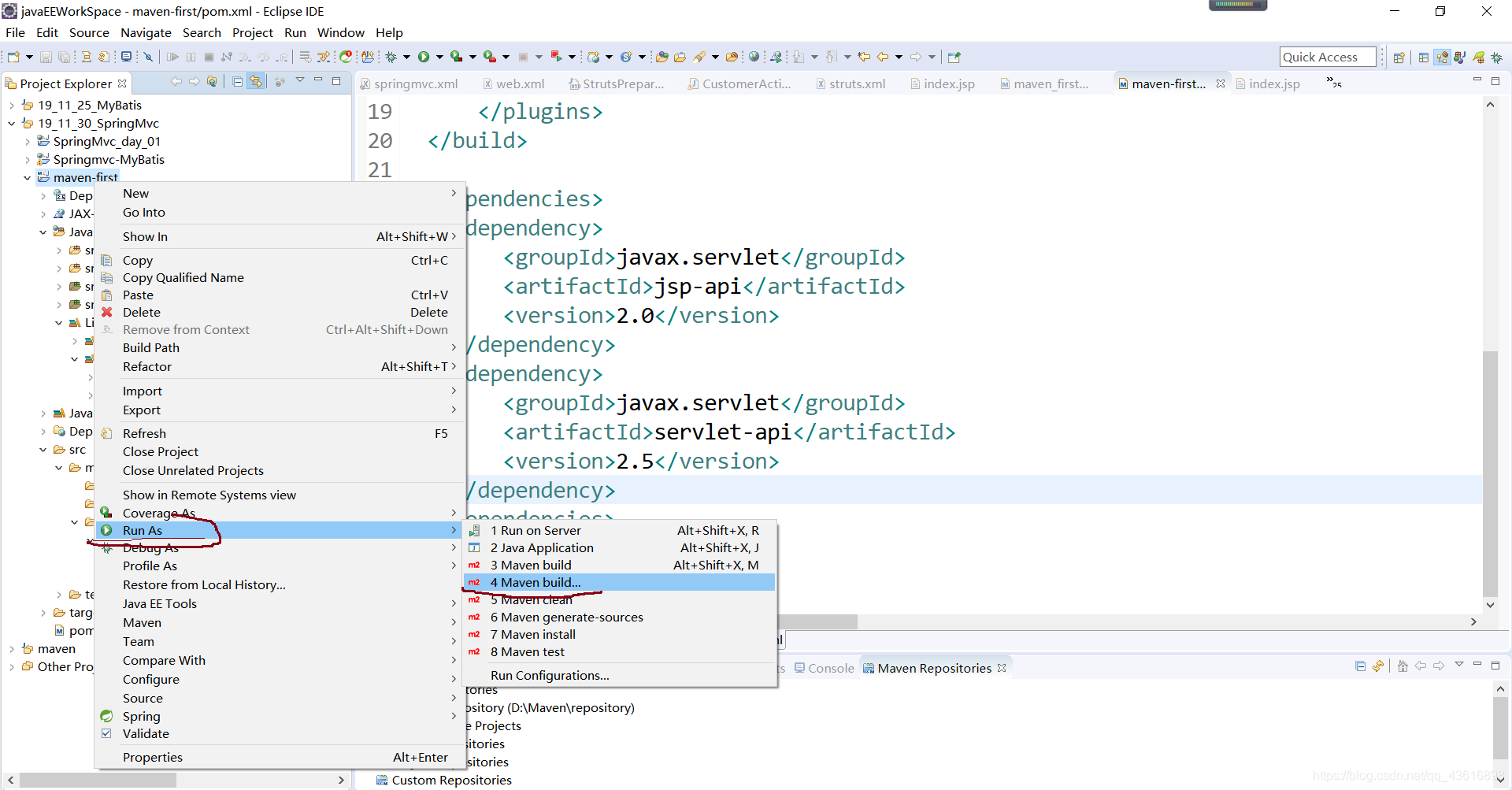Select Close Project in context menu

280,451
